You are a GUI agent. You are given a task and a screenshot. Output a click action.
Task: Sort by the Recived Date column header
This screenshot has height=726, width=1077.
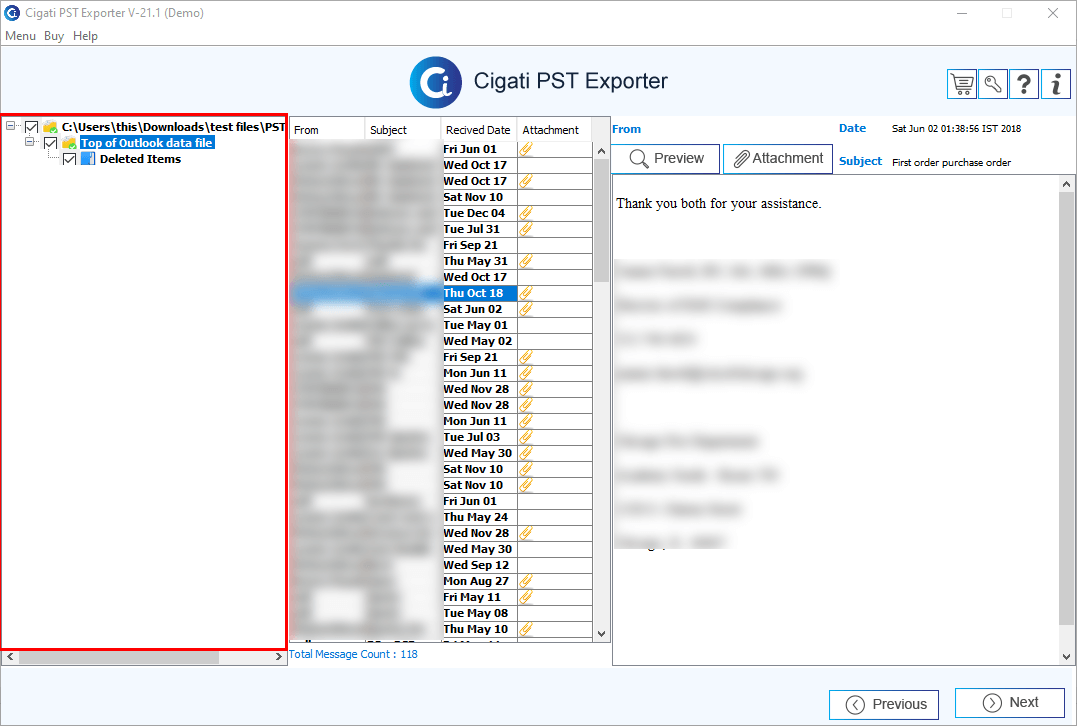[478, 130]
